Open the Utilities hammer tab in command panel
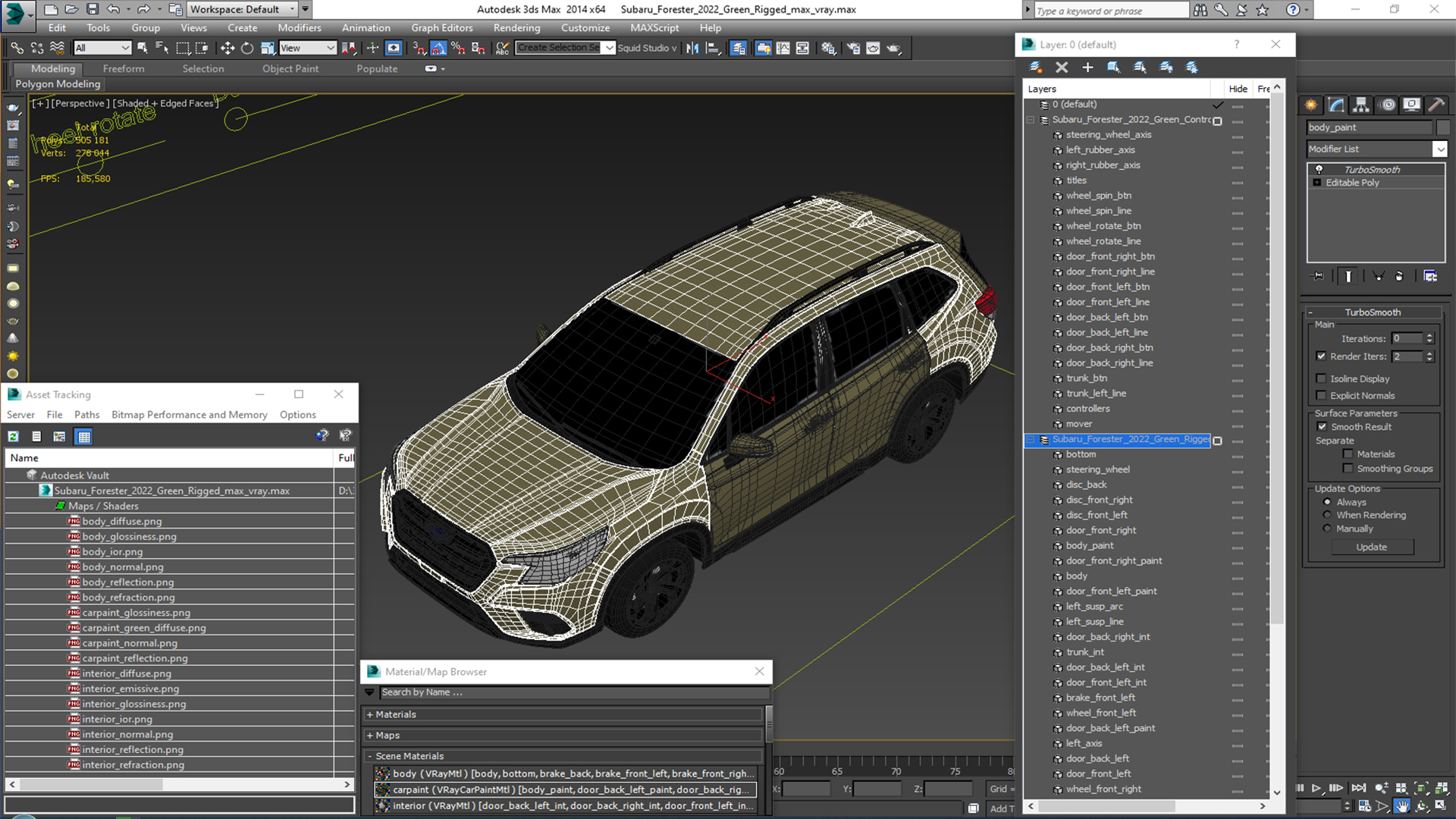Image resolution: width=1456 pixels, height=819 pixels. [1436, 105]
